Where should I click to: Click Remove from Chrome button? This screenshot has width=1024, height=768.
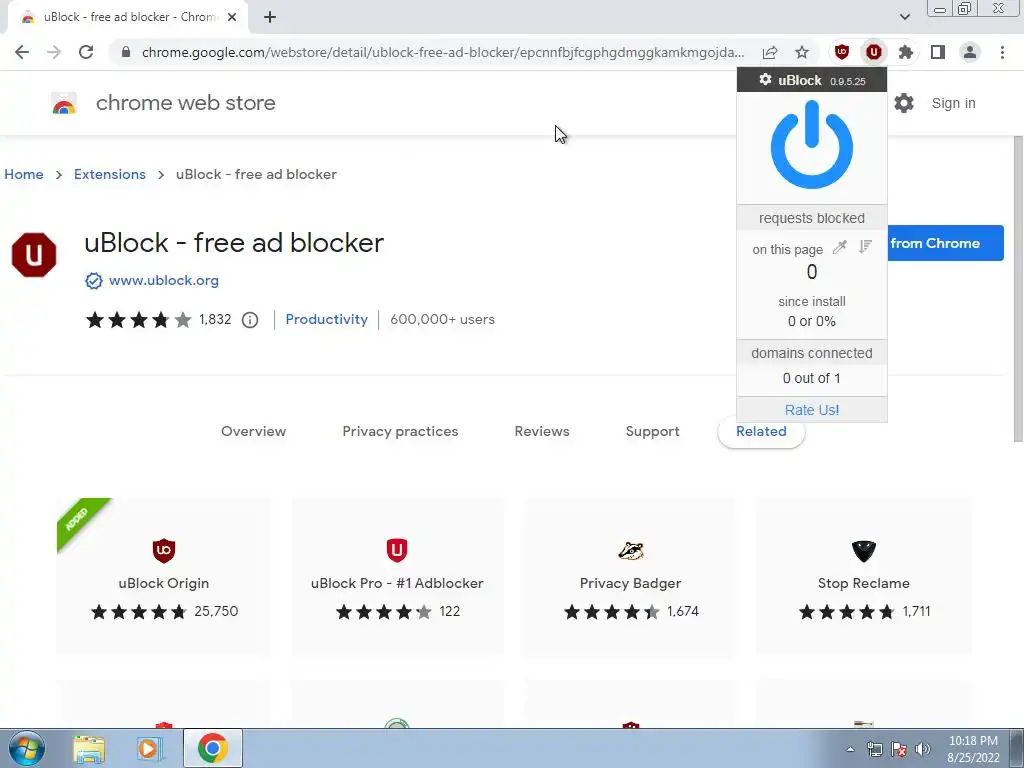945,243
